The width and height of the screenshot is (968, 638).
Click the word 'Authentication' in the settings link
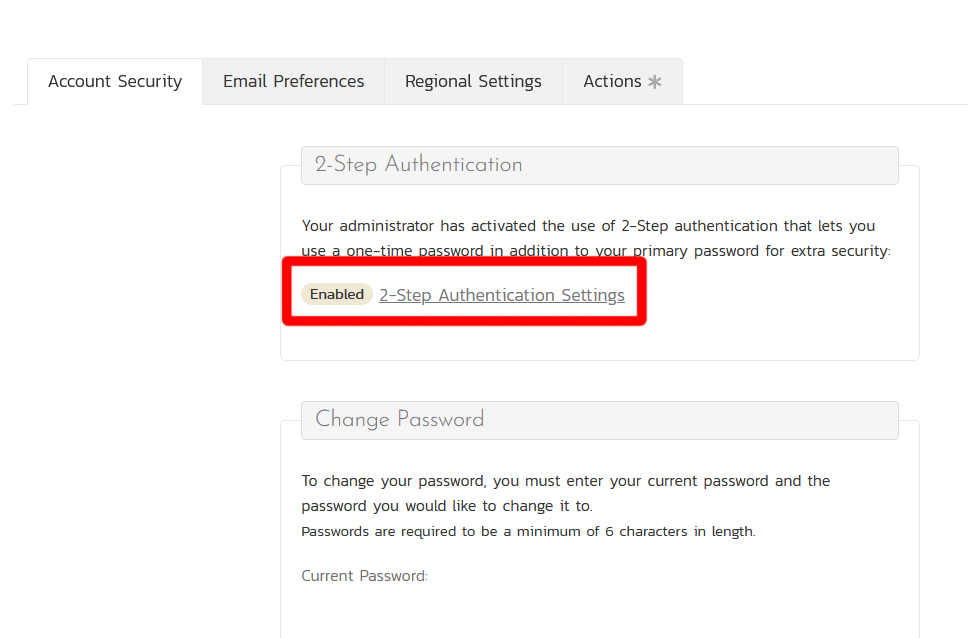[497, 295]
